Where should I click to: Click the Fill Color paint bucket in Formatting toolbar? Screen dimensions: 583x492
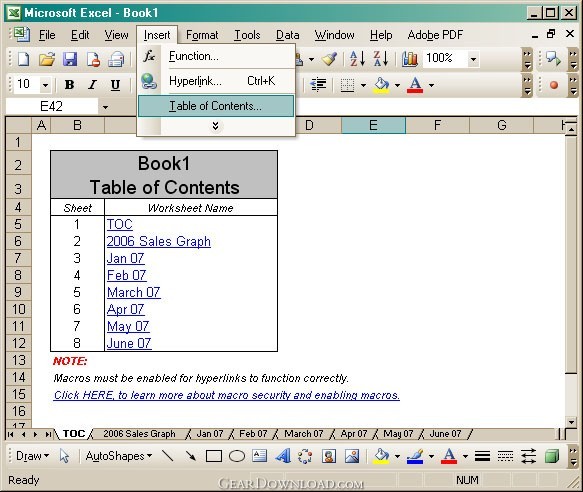(381, 85)
